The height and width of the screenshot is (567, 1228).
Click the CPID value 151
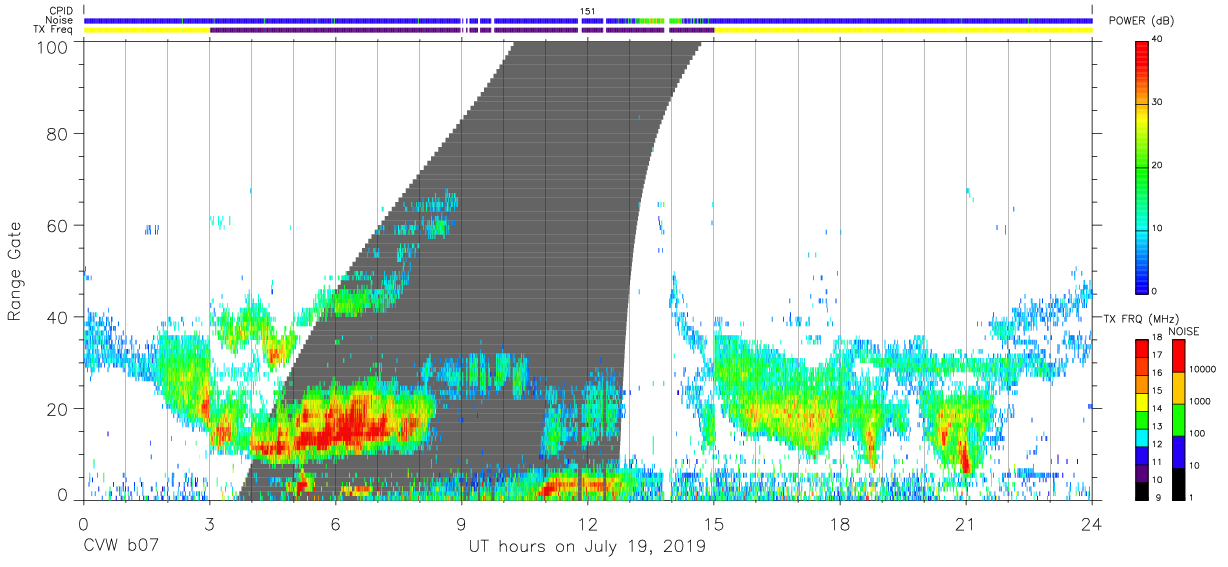coord(588,11)
